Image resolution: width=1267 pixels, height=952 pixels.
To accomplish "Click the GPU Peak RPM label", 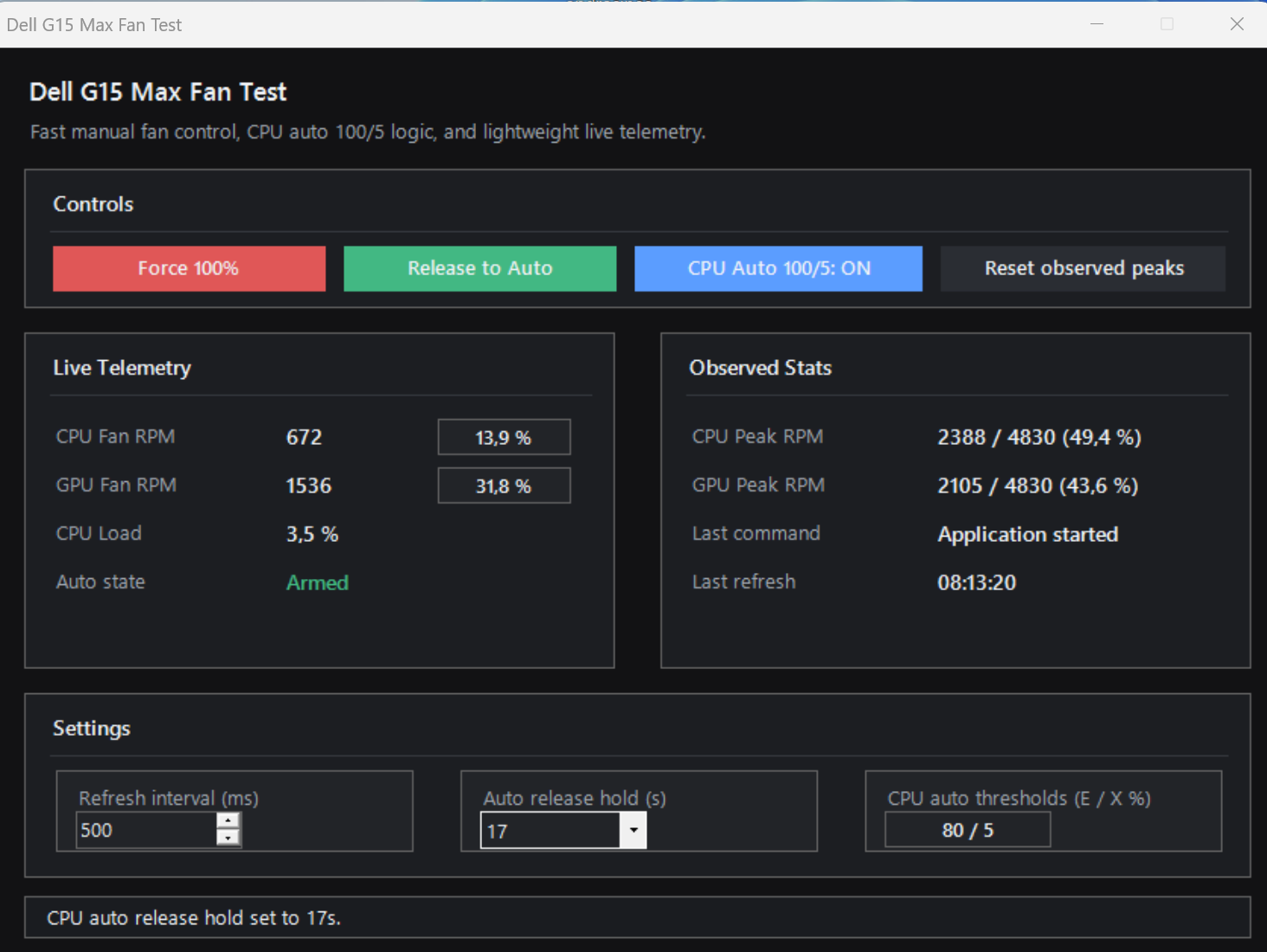I will [758, 485].
